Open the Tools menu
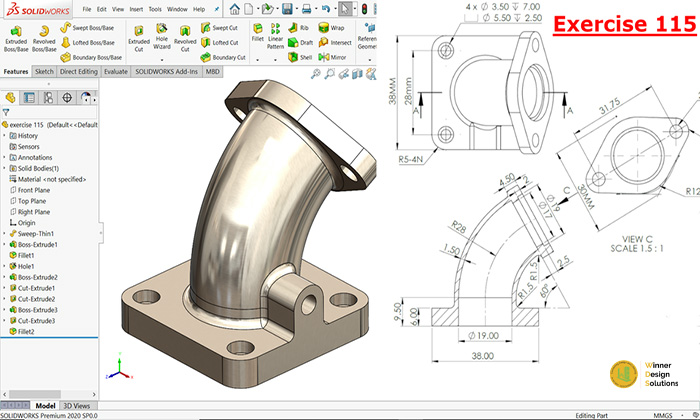 pyautogui.click(x=155, y=9)
